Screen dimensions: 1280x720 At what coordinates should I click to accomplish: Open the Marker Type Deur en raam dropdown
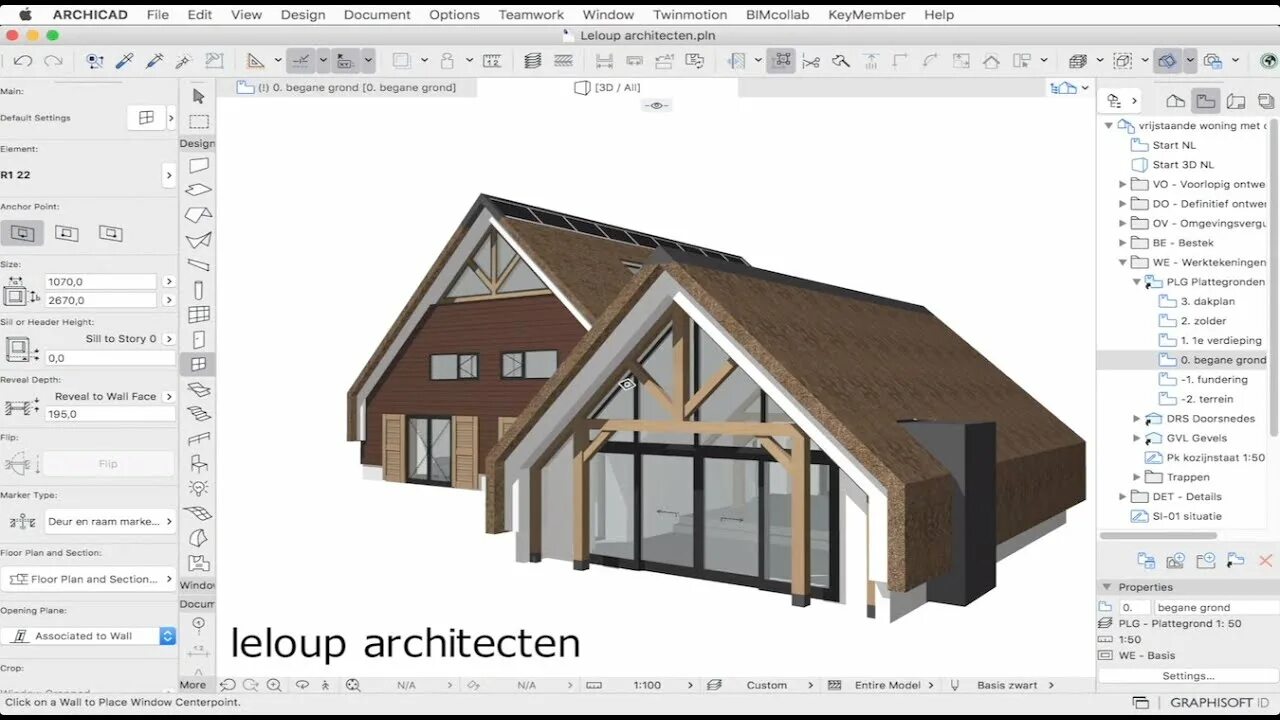point(110,521)
